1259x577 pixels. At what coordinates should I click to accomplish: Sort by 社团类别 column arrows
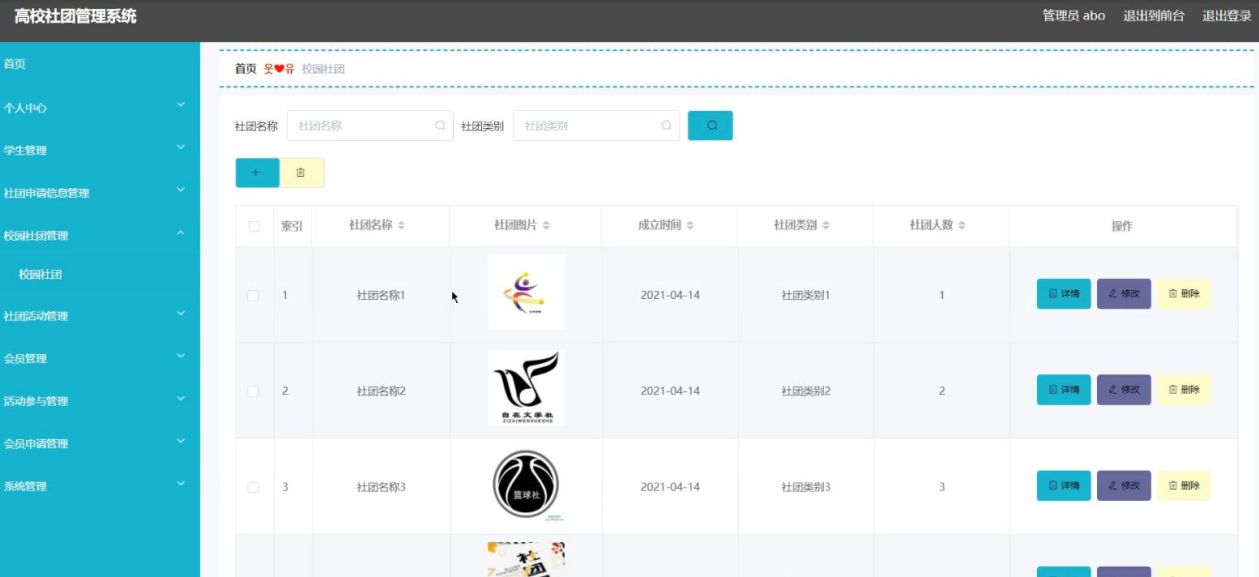pos(826,226)
